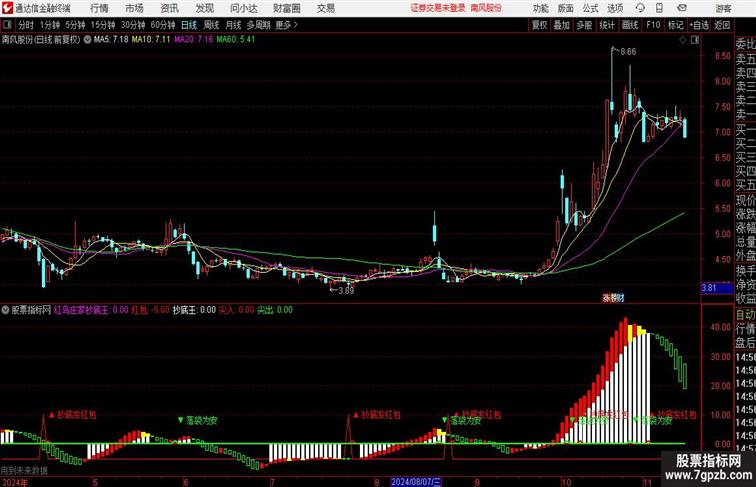Open the 行情 menu
756x487 pixels.
click(99, 8)
